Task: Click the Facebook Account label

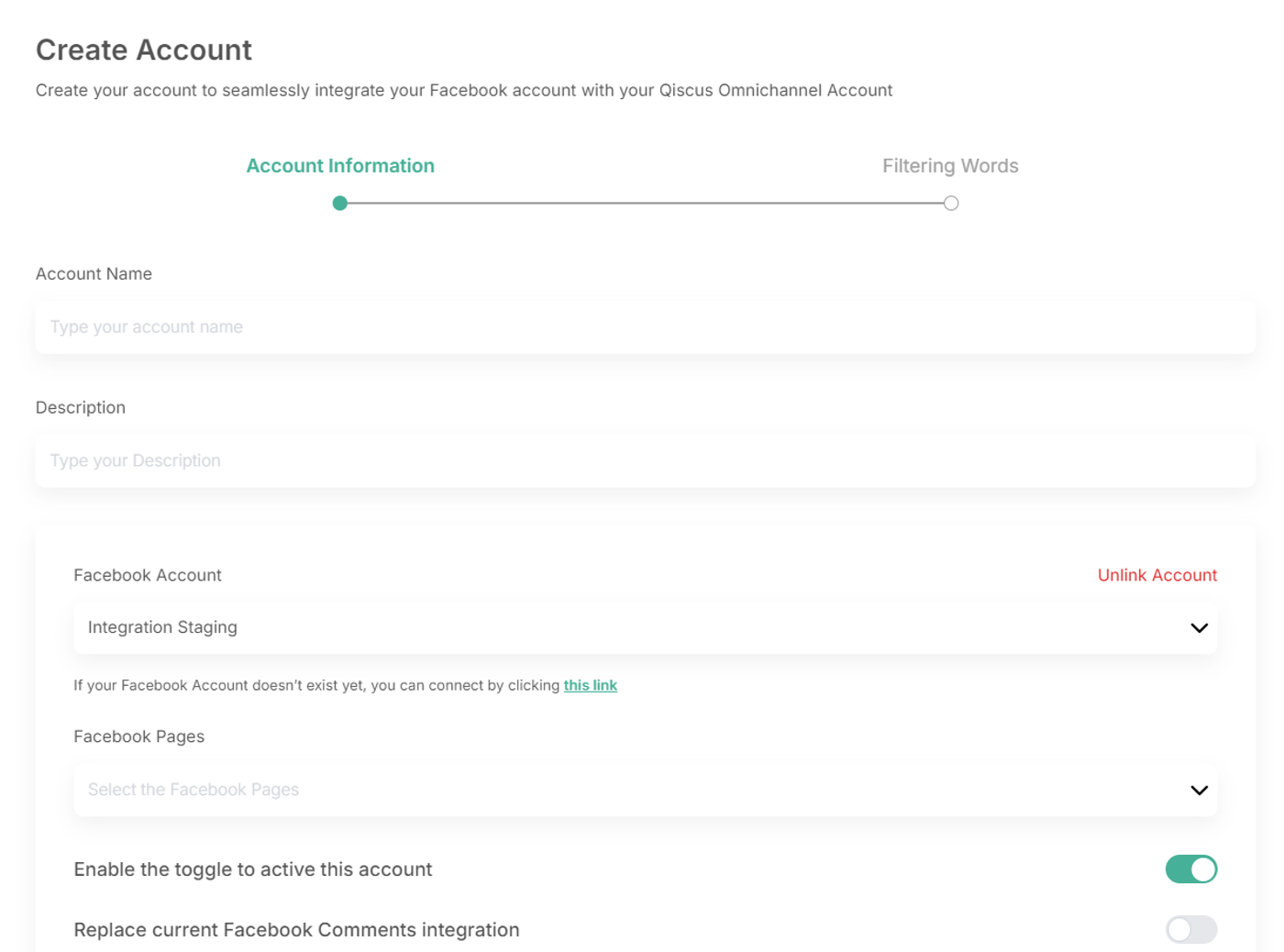Action: [148, 575]
